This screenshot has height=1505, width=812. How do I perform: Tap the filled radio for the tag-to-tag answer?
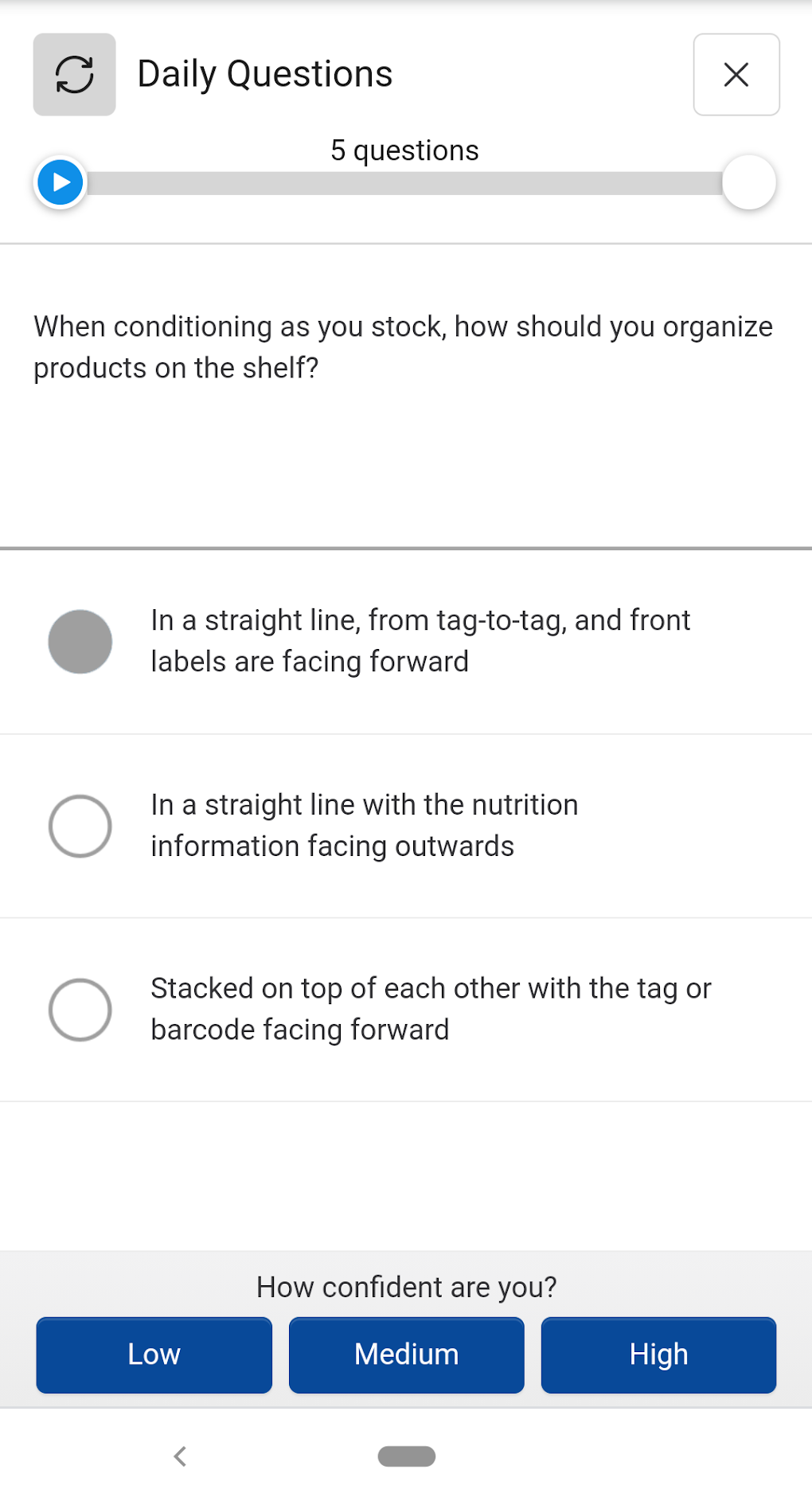click(80, 641)
